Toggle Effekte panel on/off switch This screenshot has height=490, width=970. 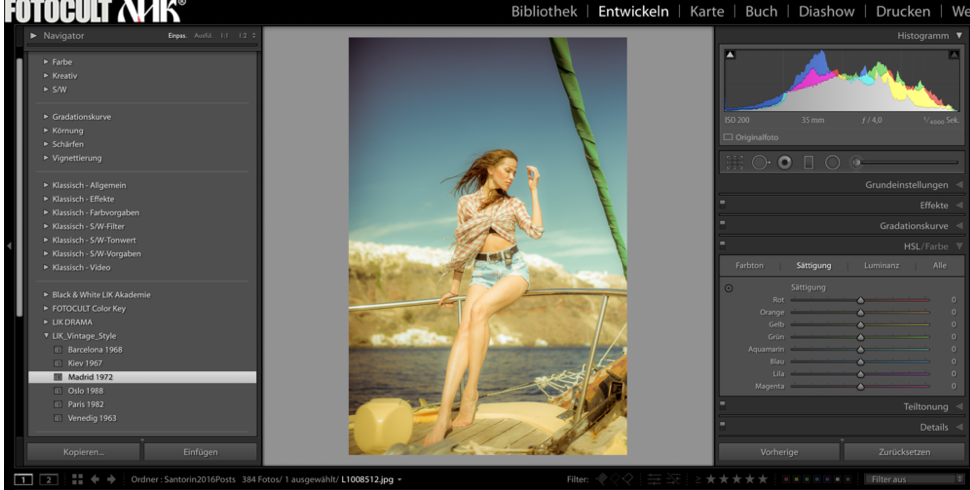click(x=723, y=202)
